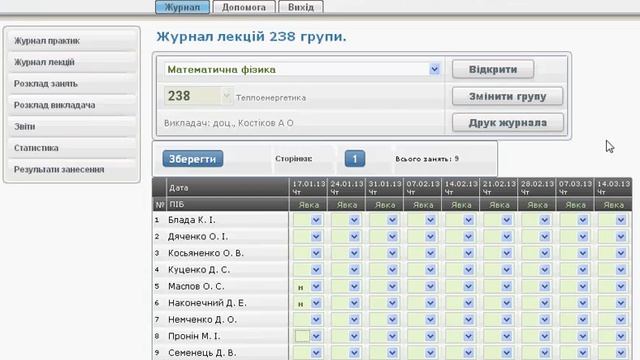Expand the Математична фізика subject dropdown
The image size is (640, 360).
434,69
